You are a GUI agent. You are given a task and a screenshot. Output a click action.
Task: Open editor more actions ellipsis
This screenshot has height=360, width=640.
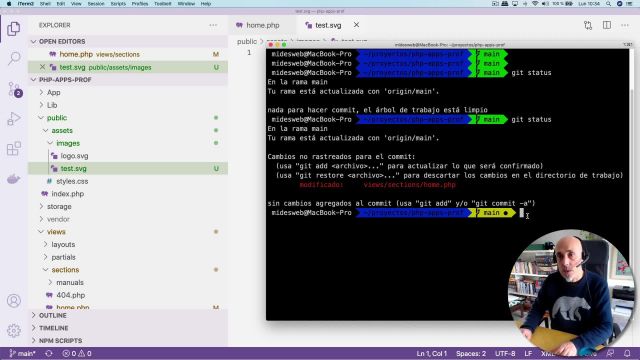click(x=625, y=25)
